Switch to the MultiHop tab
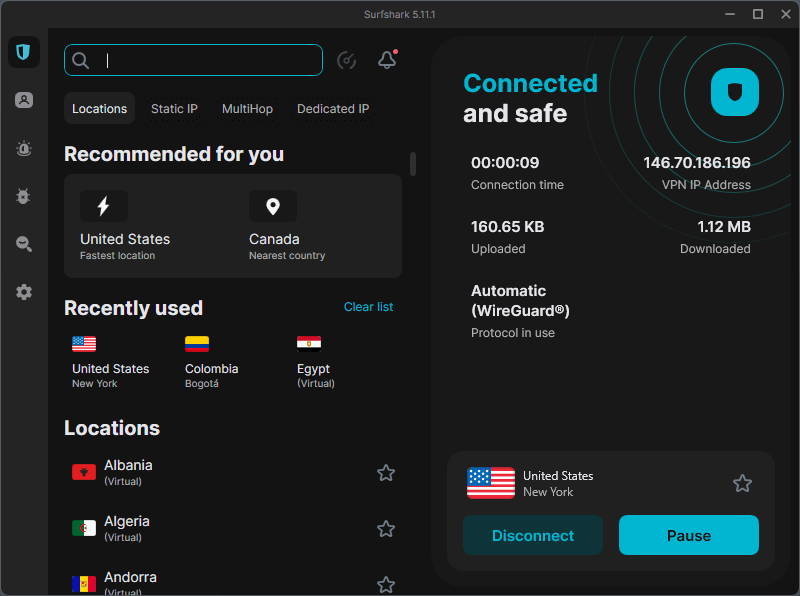 click(247, 109)
